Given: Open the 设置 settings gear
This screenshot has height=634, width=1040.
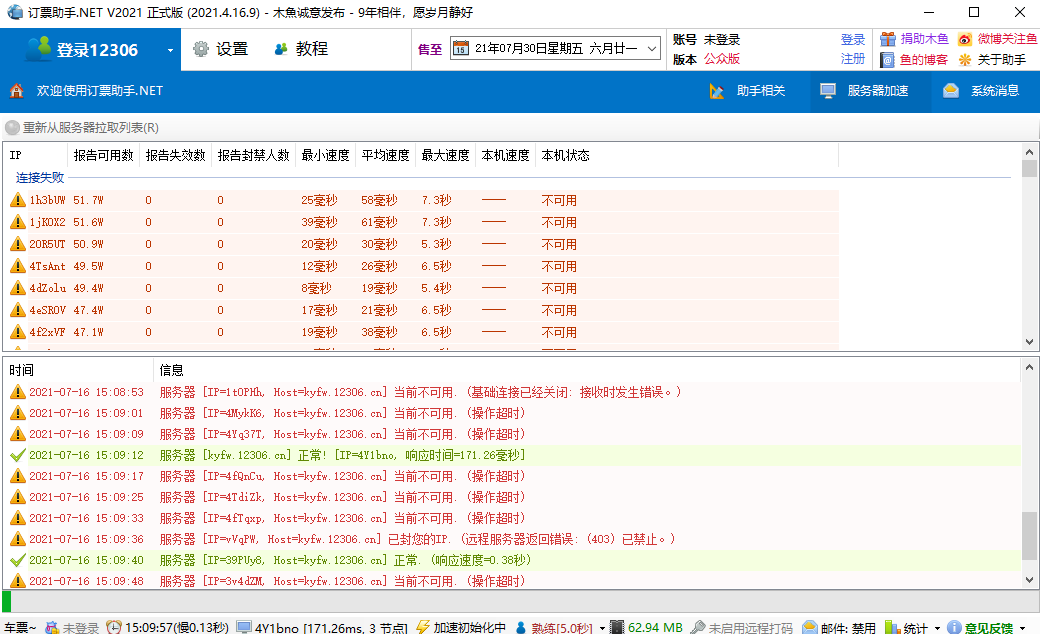Looking at the screenshot, I should [201, 49].
